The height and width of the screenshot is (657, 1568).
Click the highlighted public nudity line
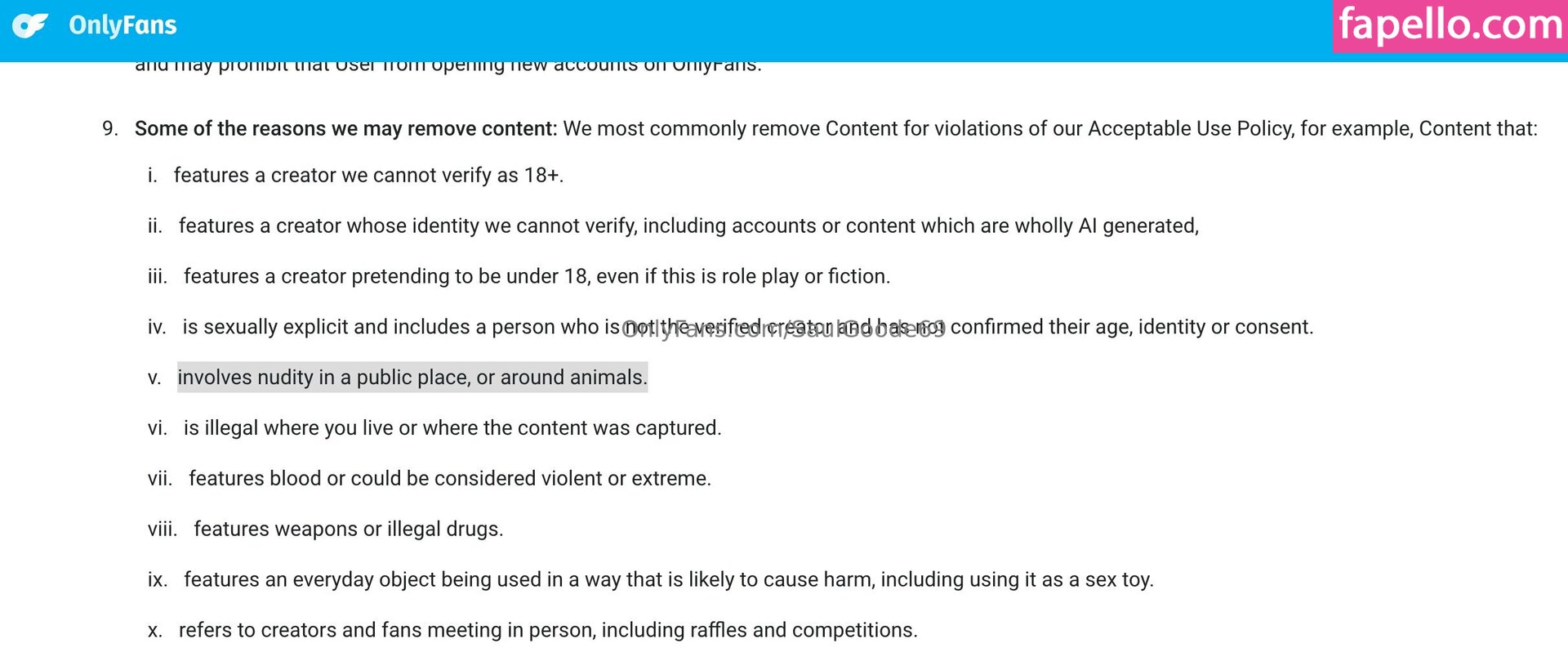[x=412, y=378]
